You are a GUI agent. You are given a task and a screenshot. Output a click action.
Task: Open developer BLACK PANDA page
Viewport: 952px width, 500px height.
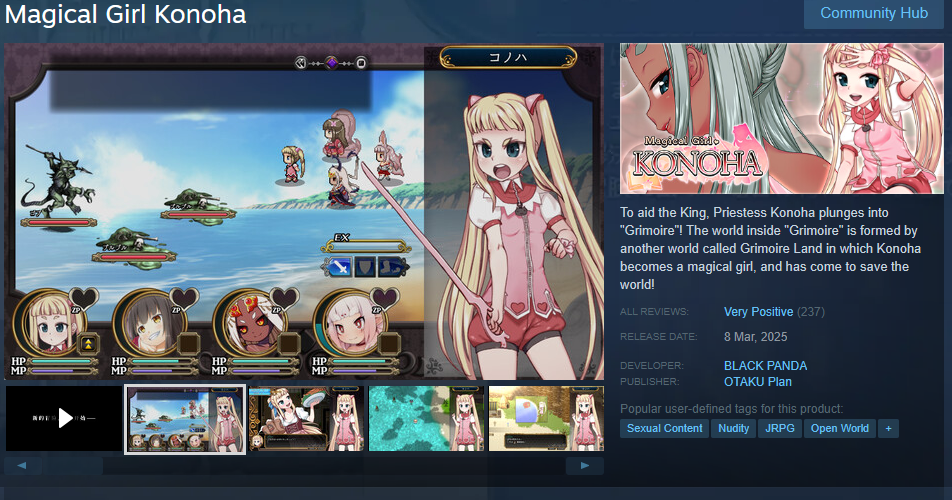click(x=765, y=366)
